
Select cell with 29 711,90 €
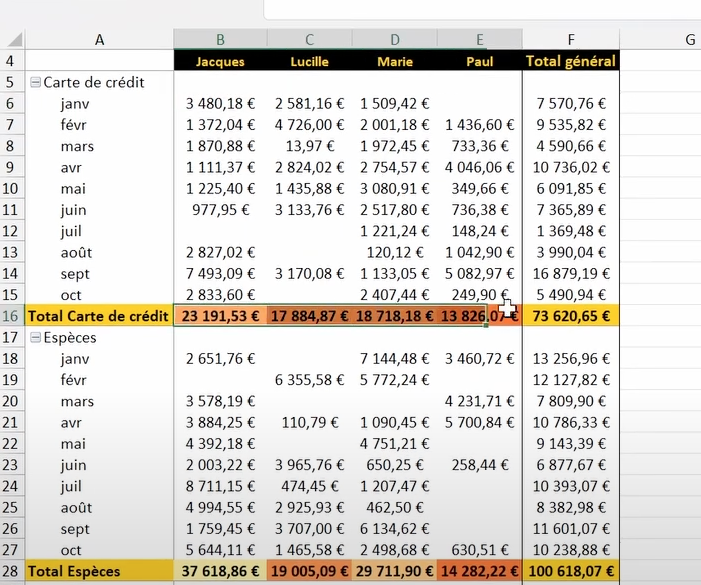click(395, 571)
